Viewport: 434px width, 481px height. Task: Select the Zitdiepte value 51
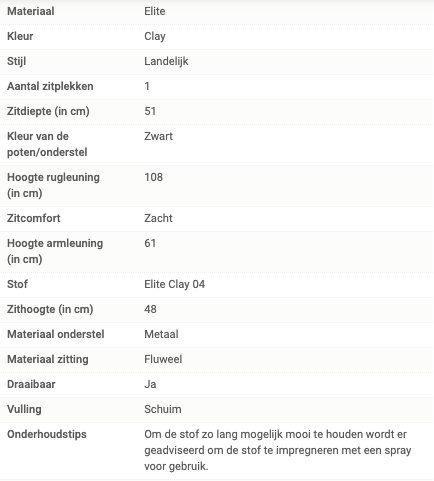coord(150,111)
